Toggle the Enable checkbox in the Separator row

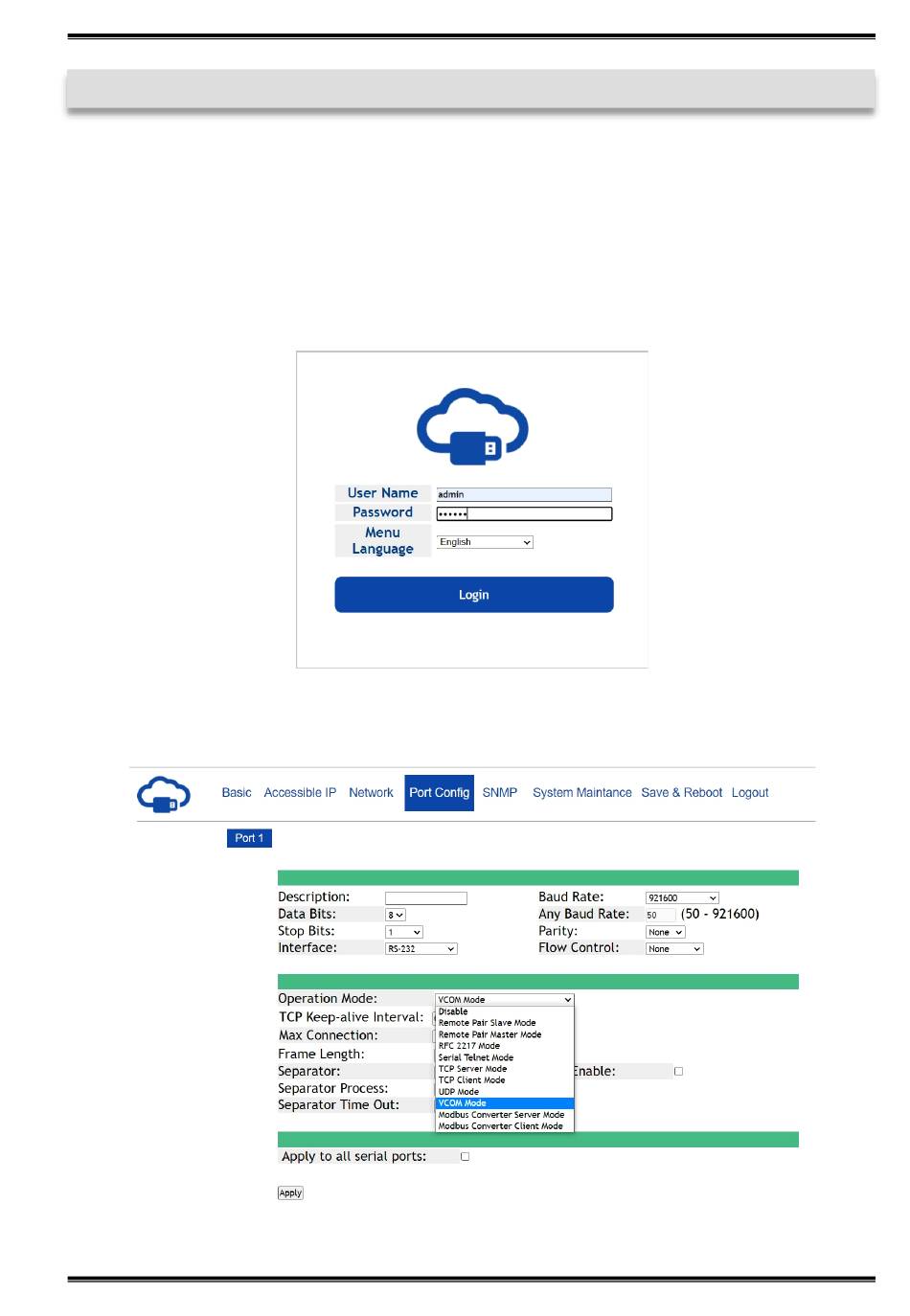point(679,1072)
